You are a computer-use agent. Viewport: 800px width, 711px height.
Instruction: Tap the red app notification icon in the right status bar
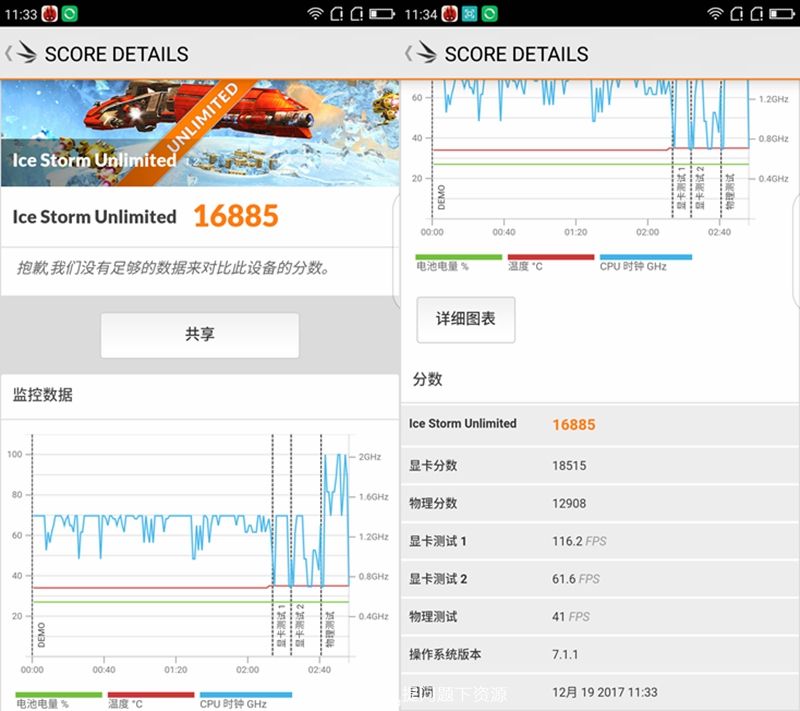pos(449,14)
